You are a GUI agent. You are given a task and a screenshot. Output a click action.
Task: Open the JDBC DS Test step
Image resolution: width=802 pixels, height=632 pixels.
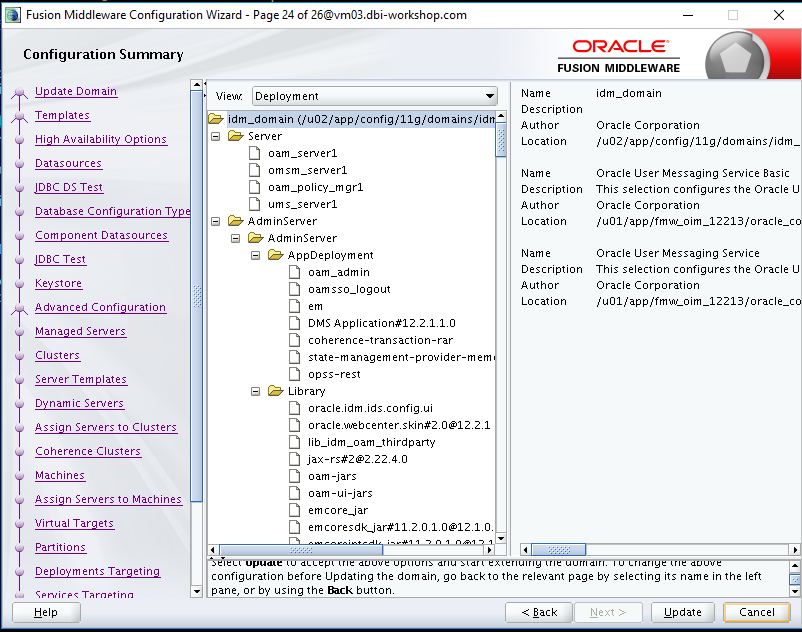coord(69,187)
